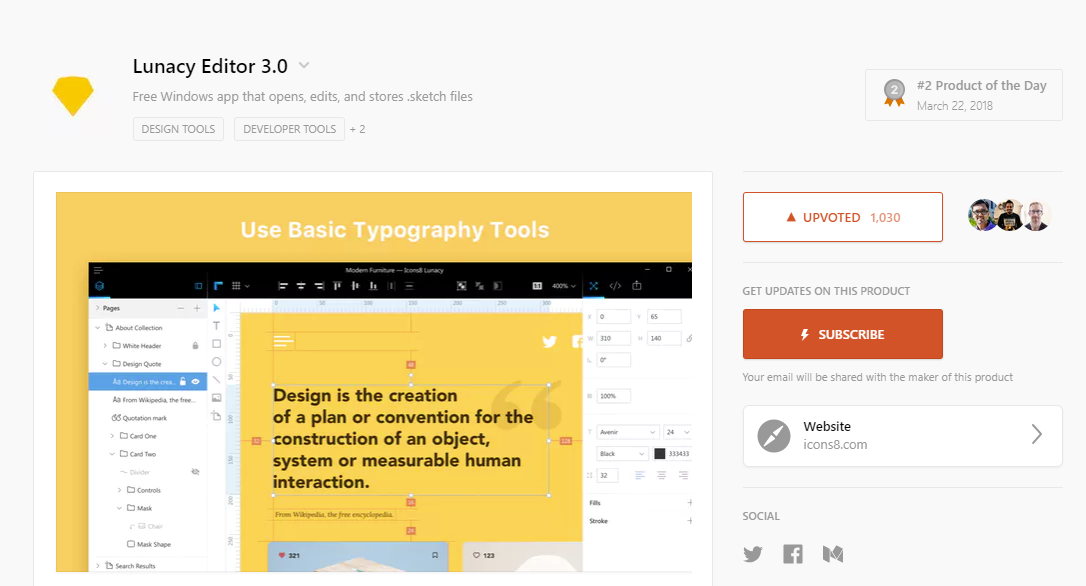This screenshot has width=1086, height=586.
Task: Open the Twitter social link icon
Action: click(x=753, y=554)
